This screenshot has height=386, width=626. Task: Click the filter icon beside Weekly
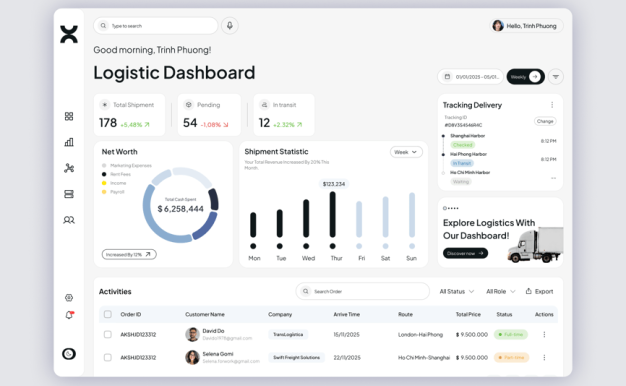(x=555, y=77)
